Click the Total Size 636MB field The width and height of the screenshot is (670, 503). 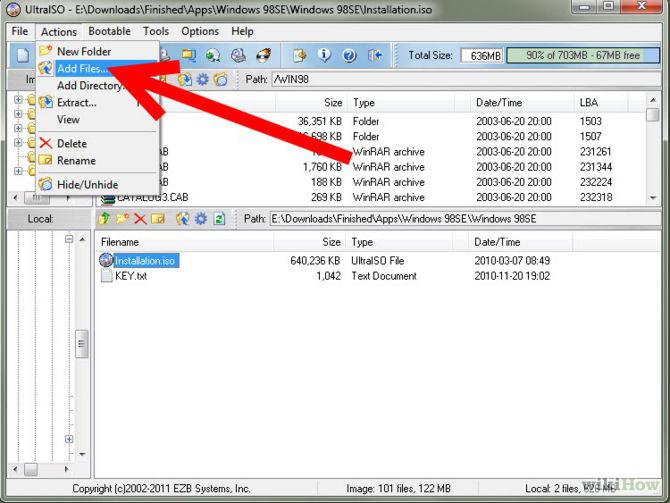tap(482, 56)
